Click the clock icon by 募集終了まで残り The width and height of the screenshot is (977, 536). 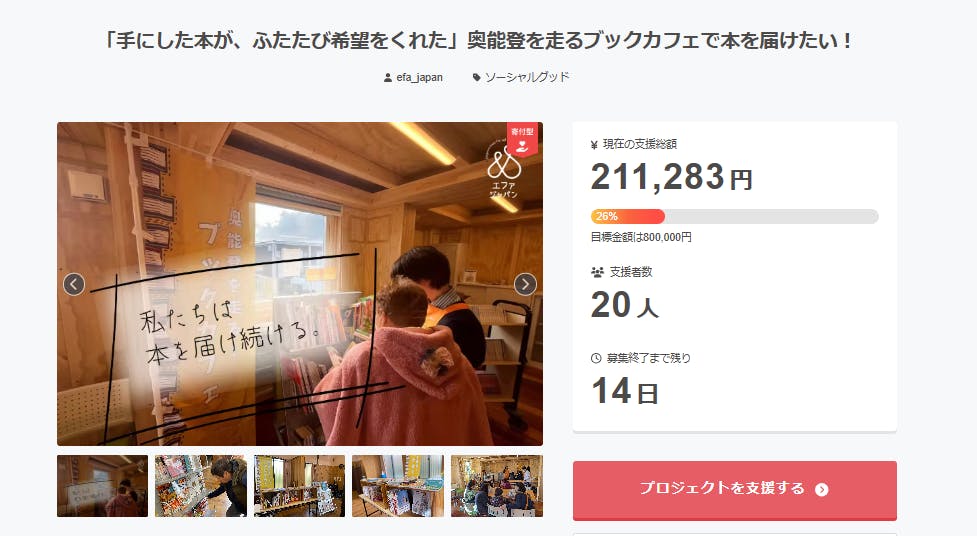click(596, 358)
